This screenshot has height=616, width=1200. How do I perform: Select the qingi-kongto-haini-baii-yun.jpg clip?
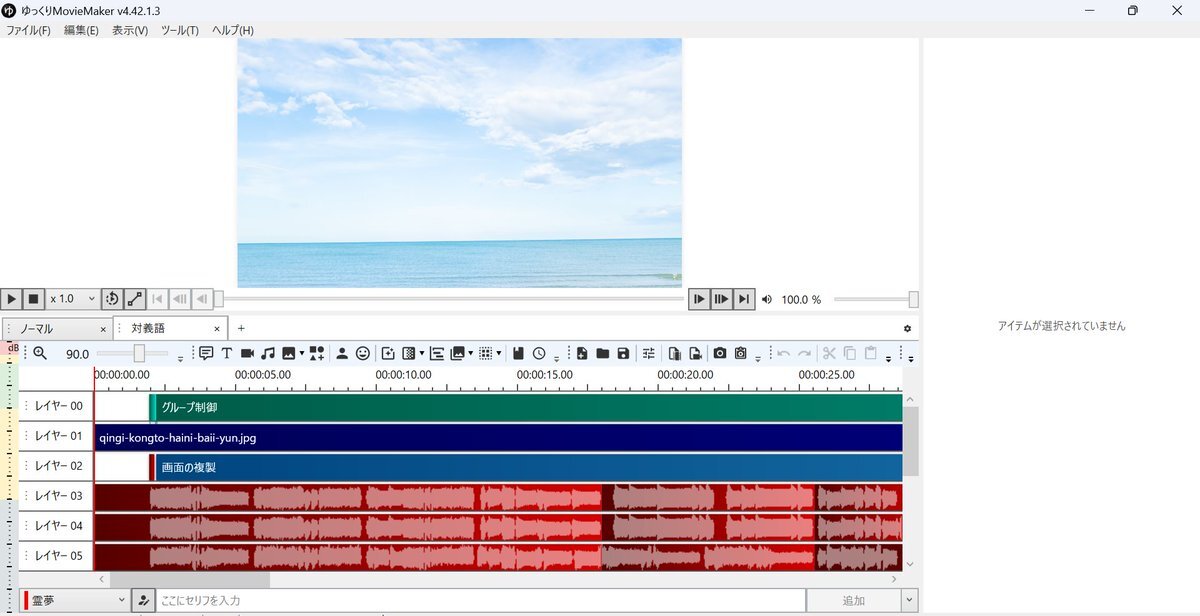coord(498,438)
